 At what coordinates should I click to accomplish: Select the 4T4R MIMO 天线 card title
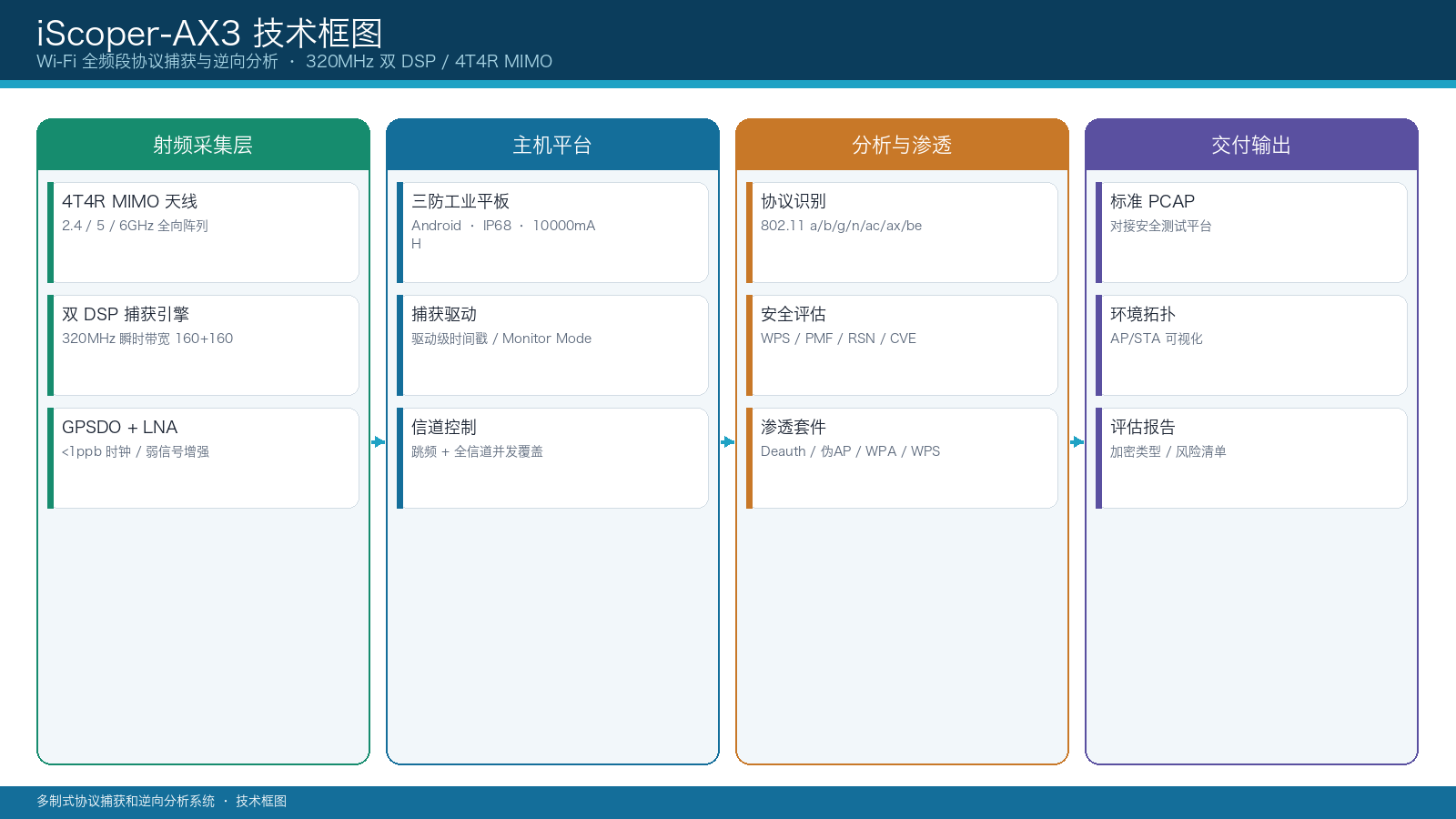[129, 201]
